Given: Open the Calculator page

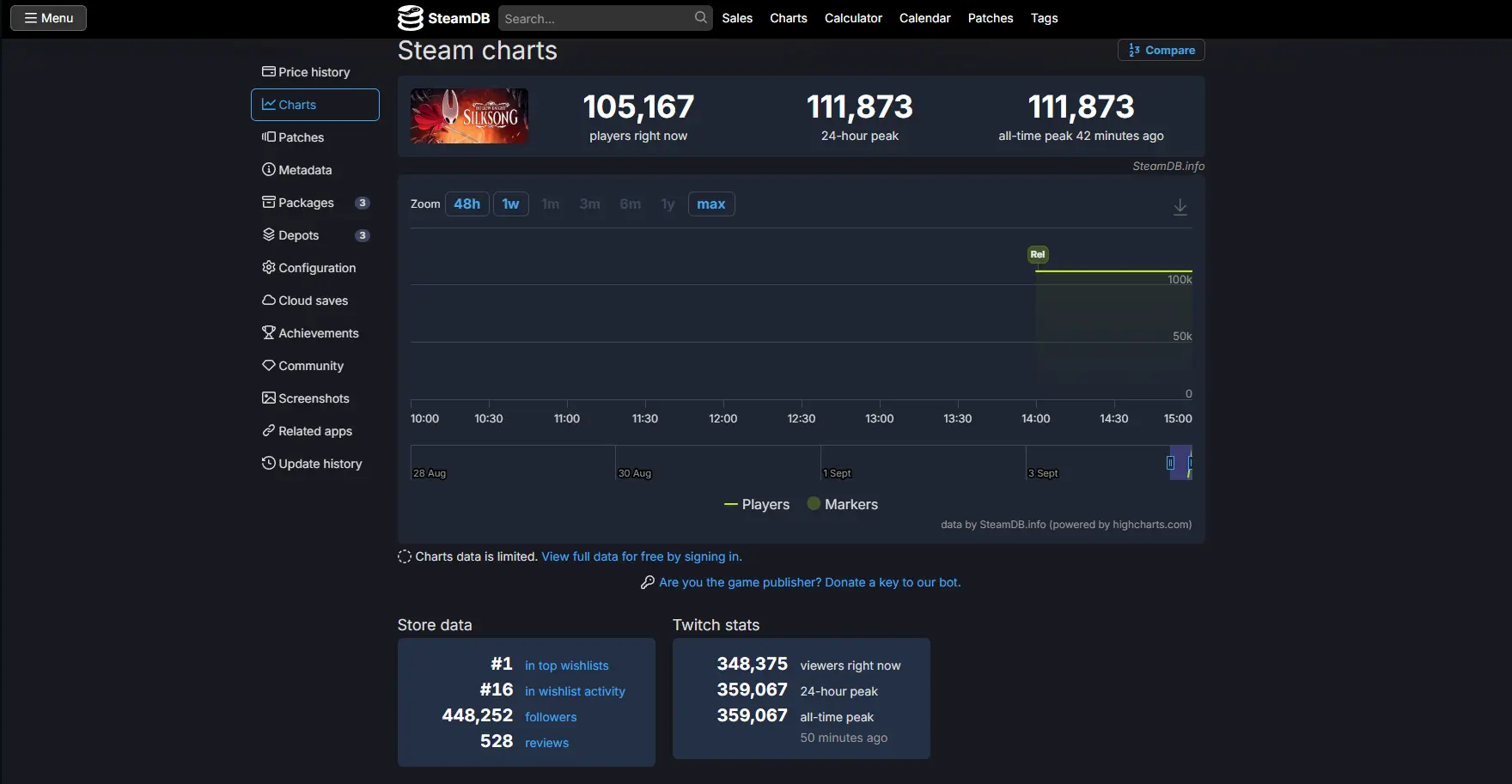Looking at the screenshot, I should [x=853, y=18].
